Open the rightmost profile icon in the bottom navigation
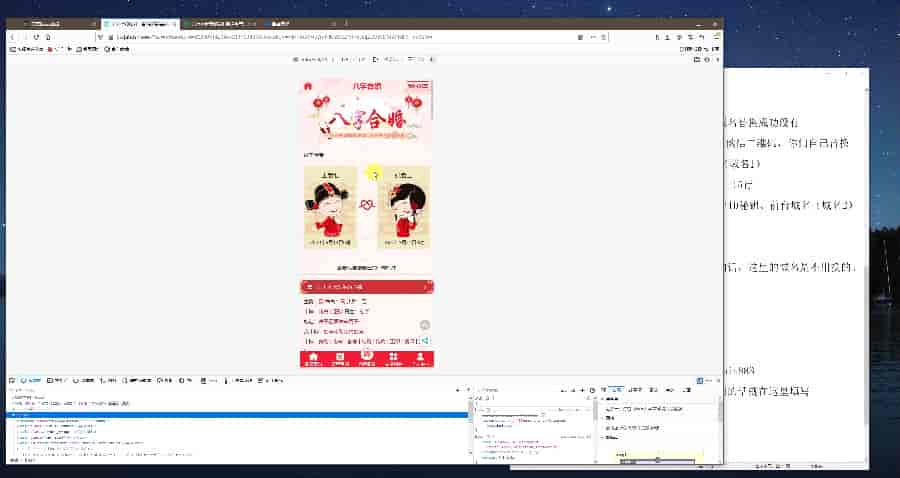900x478 pixels. [421, 357]
